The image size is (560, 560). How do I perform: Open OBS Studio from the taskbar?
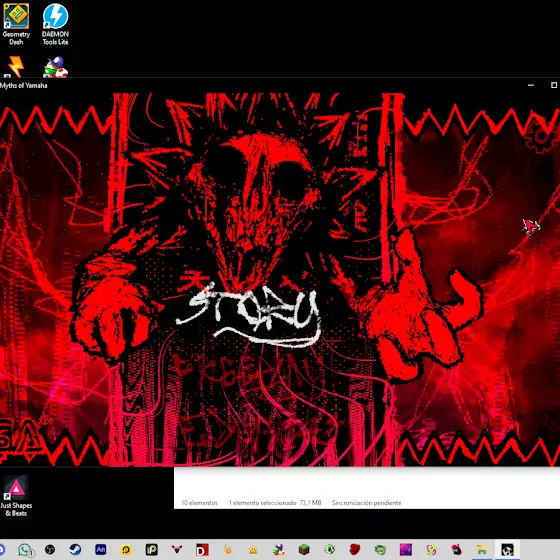[50, 550]
